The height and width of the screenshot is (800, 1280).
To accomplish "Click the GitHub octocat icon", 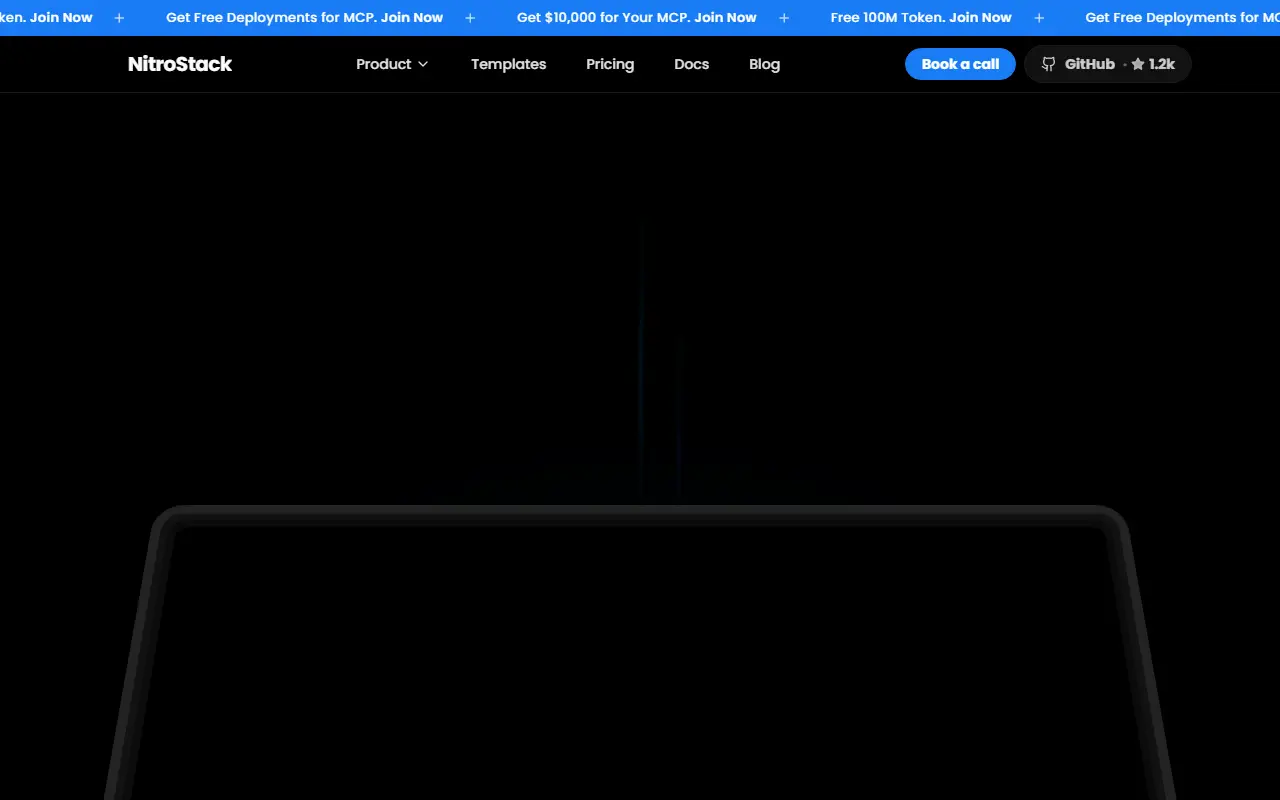I will point(1048,64).
